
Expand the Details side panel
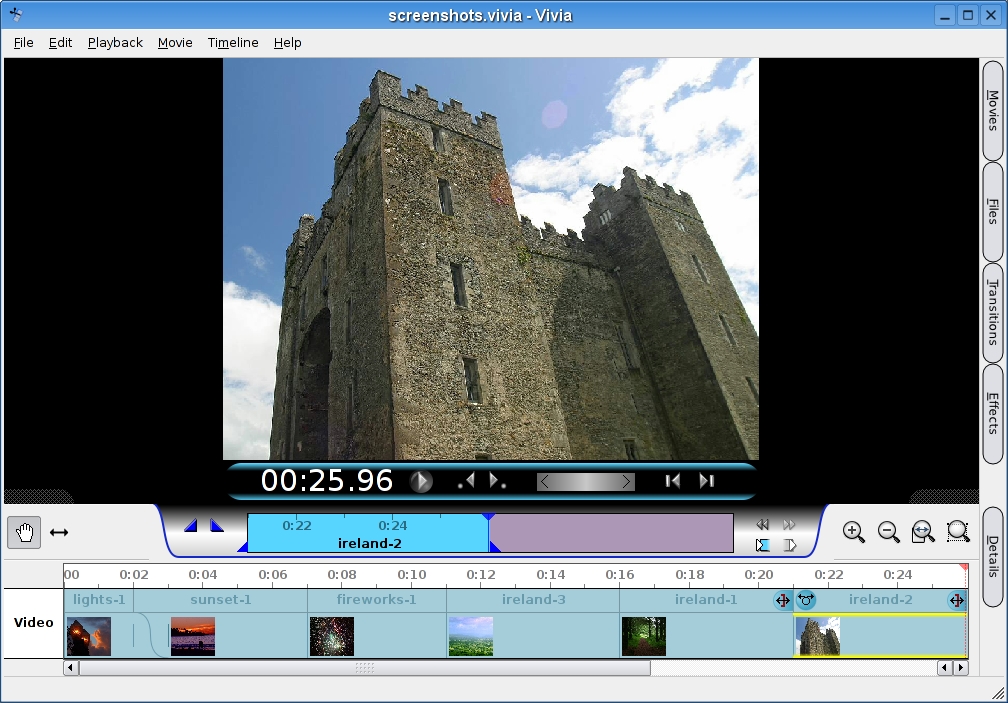(x=993, y=556)
